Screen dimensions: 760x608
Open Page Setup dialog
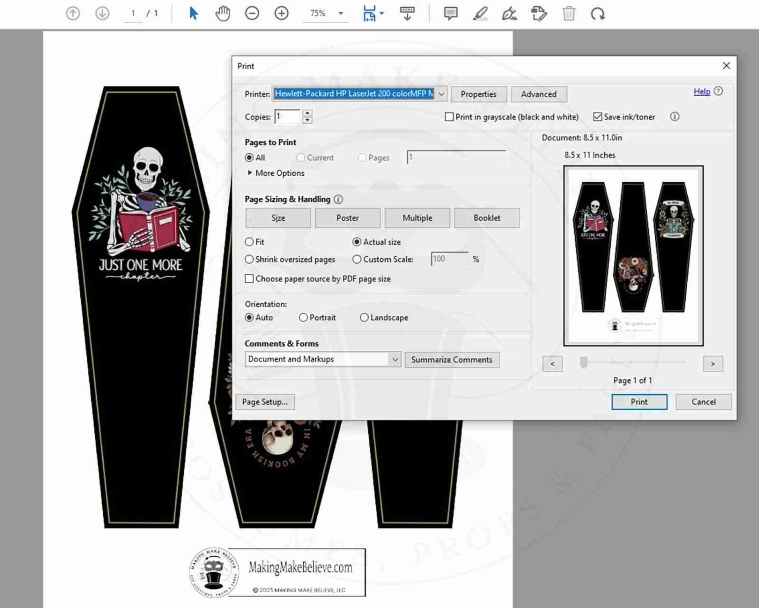coord(265,402)
